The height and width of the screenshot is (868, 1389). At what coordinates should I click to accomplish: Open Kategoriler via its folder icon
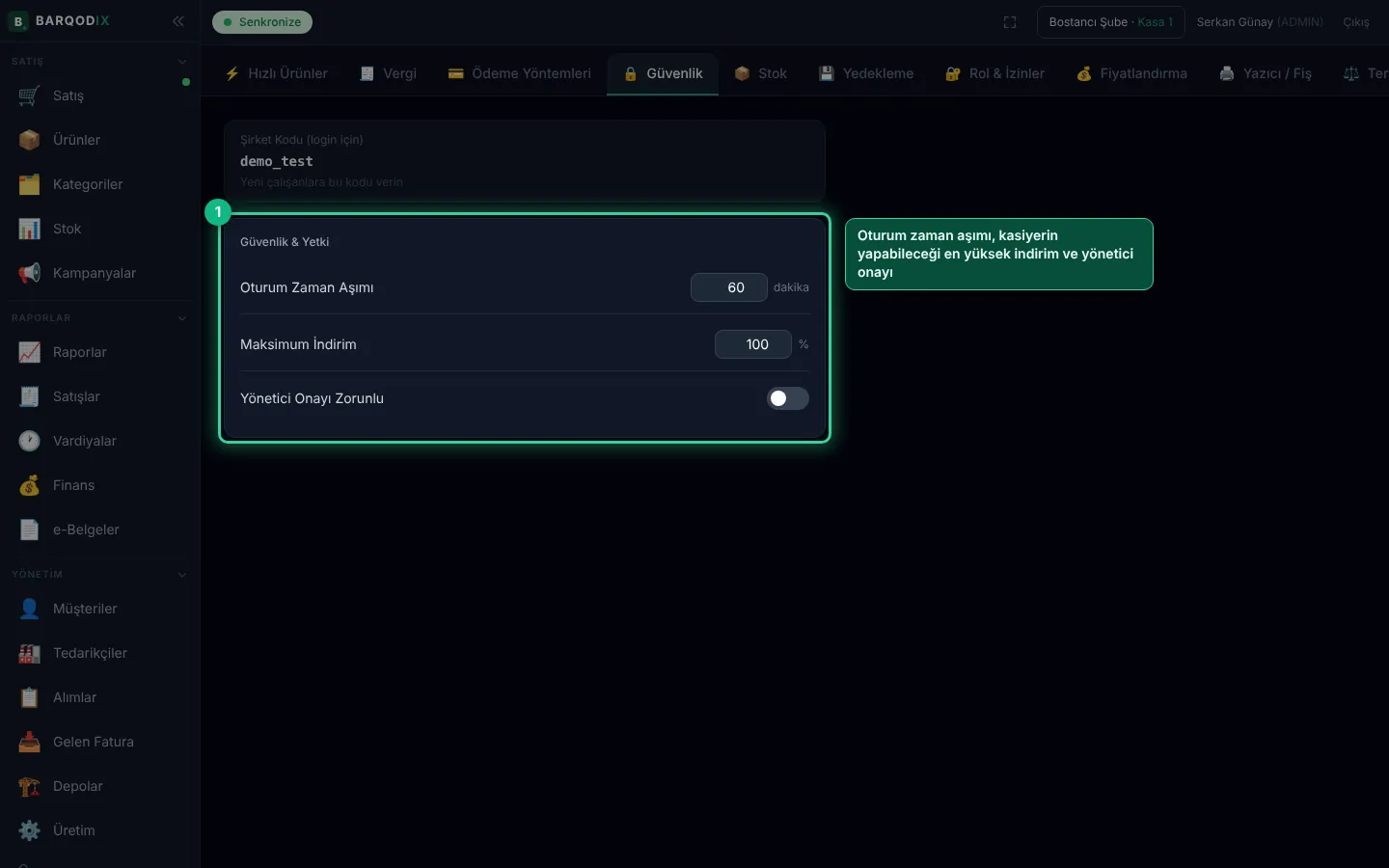click(30, 184)
